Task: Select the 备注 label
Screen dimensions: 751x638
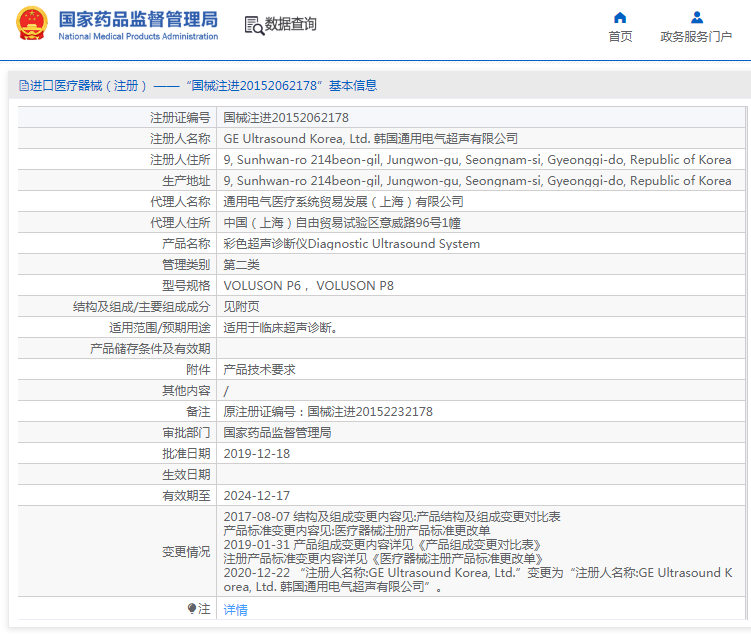Action: pyautogui.click(x=198, y=412)
